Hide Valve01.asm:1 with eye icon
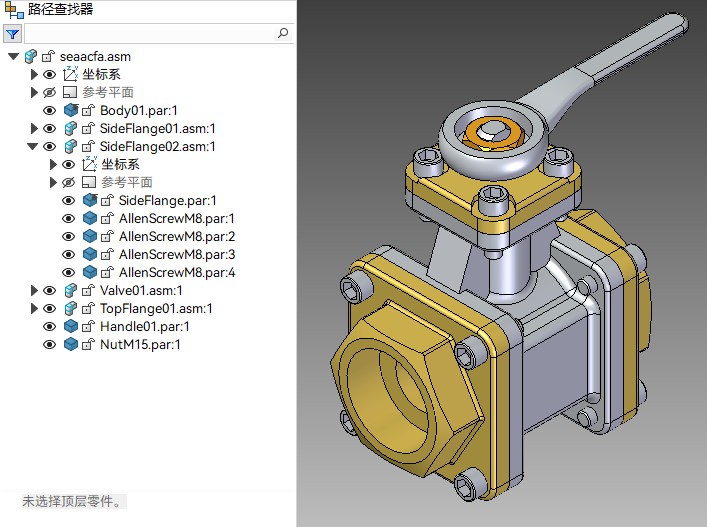 (50, 291)
